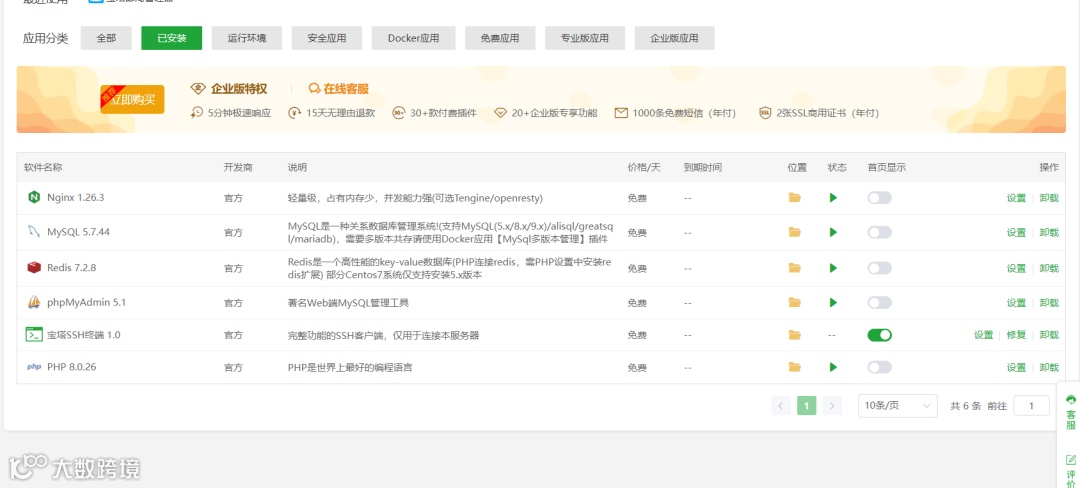Click the phpMyAdmin sailboat icon

pos(34,301)
